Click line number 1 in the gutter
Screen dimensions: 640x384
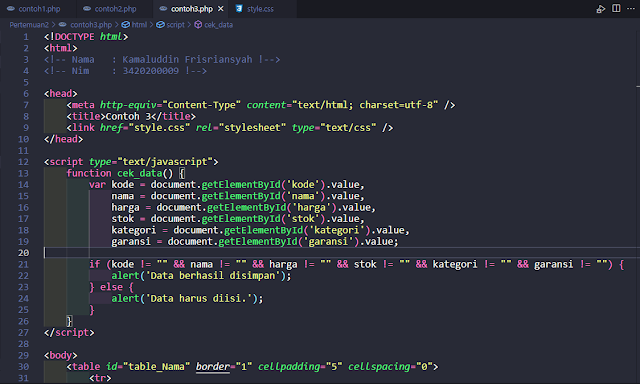click(26, 37)
